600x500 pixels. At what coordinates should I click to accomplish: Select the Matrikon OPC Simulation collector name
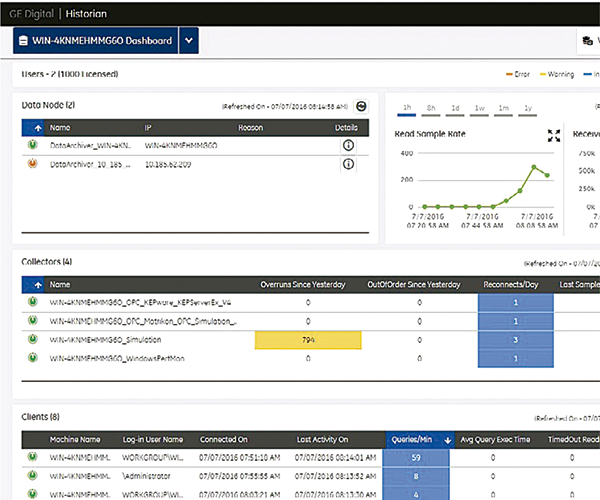(x=143, y=321)
